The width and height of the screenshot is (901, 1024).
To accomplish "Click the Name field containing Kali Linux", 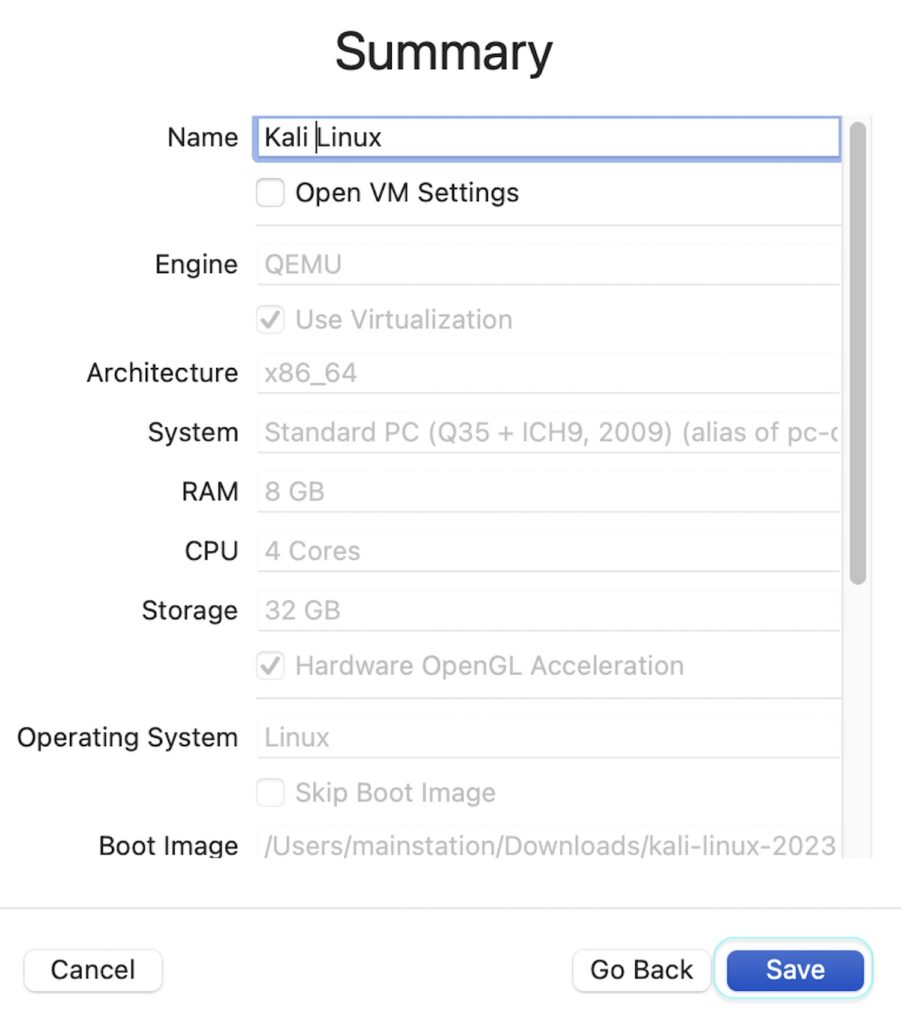I will 548,138.
